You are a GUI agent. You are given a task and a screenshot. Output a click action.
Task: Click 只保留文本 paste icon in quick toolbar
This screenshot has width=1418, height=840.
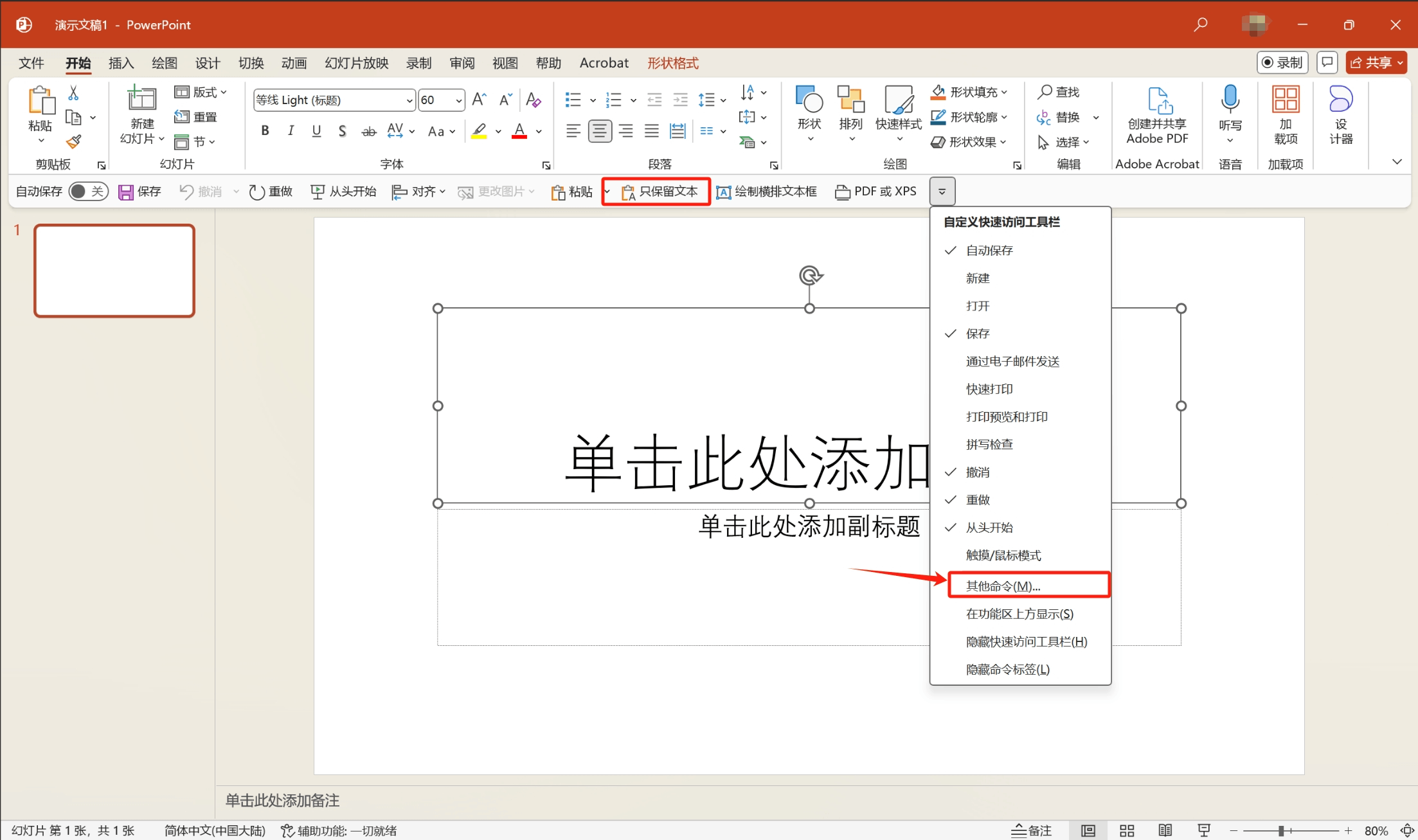(x=656, y=191)
